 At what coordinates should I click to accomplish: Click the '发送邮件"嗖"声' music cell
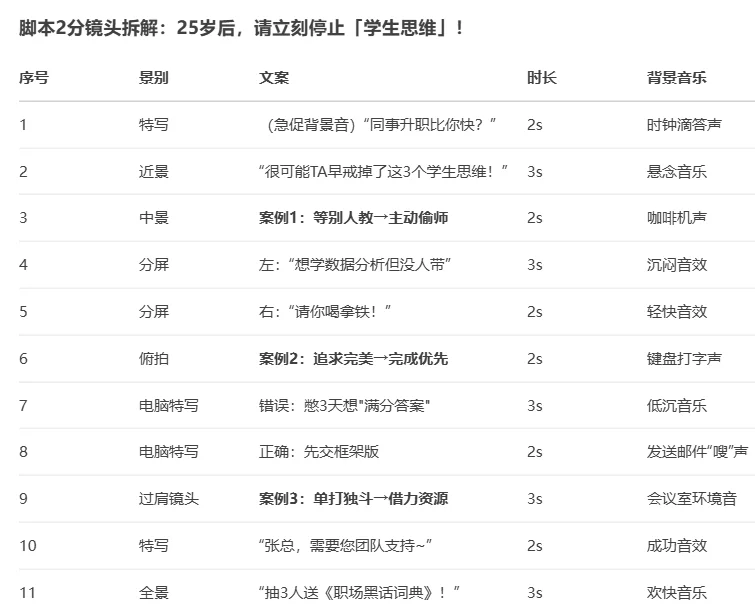[697, 451]
